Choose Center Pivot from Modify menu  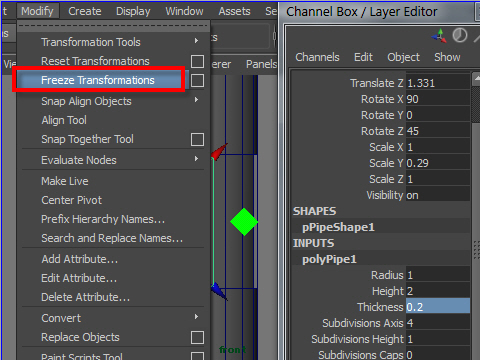pyautogui.click(x=71, y=200)
